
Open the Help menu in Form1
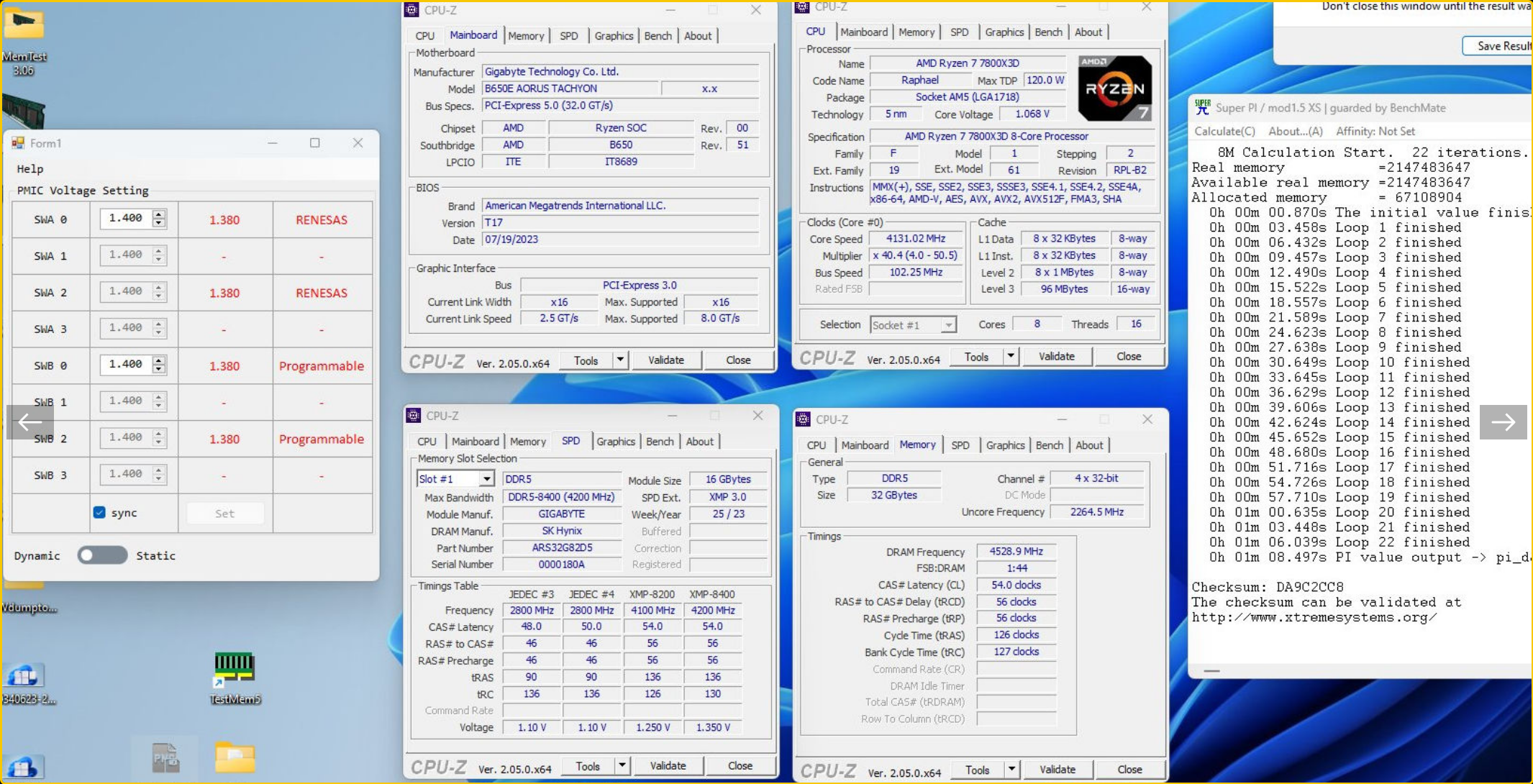[x=30, y=169]
